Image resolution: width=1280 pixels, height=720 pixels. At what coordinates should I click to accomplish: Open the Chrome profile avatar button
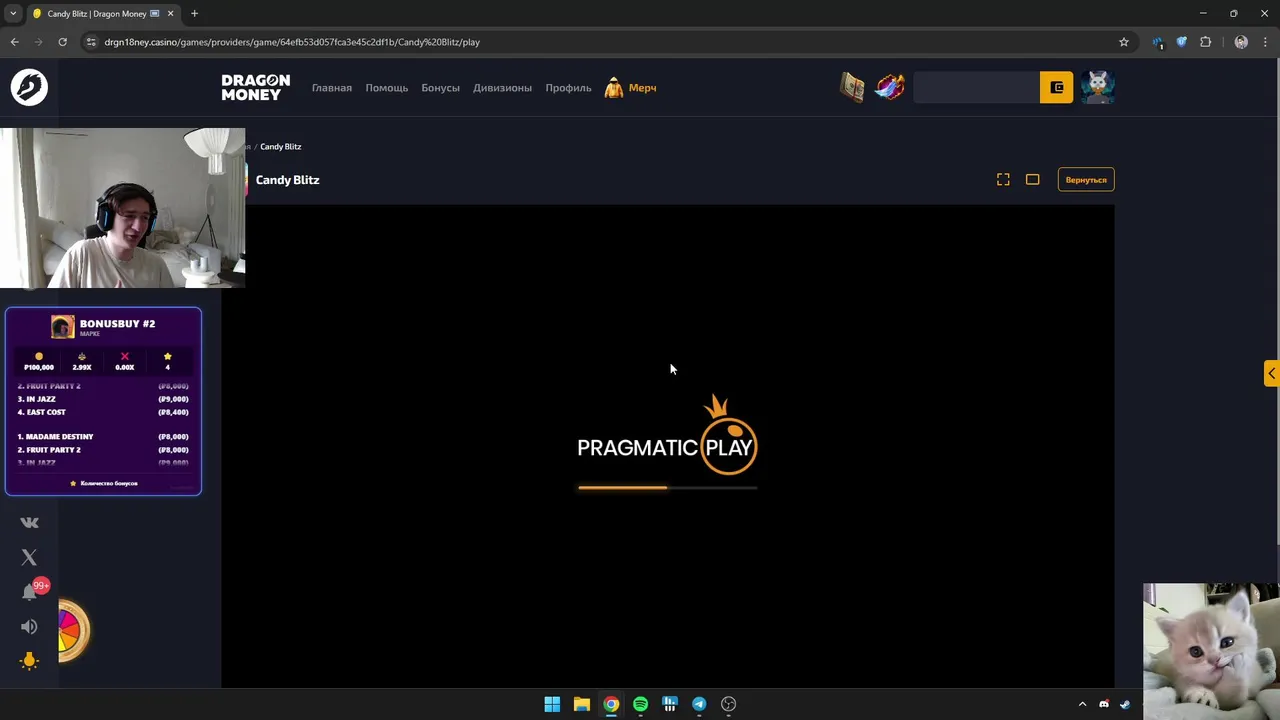click(x=1241, y=42)
